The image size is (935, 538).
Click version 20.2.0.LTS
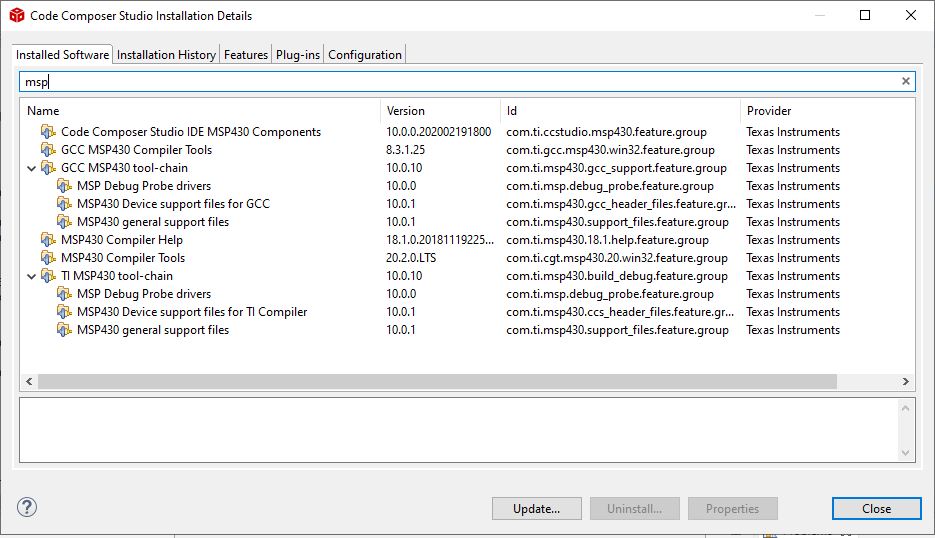click(411, 258)
